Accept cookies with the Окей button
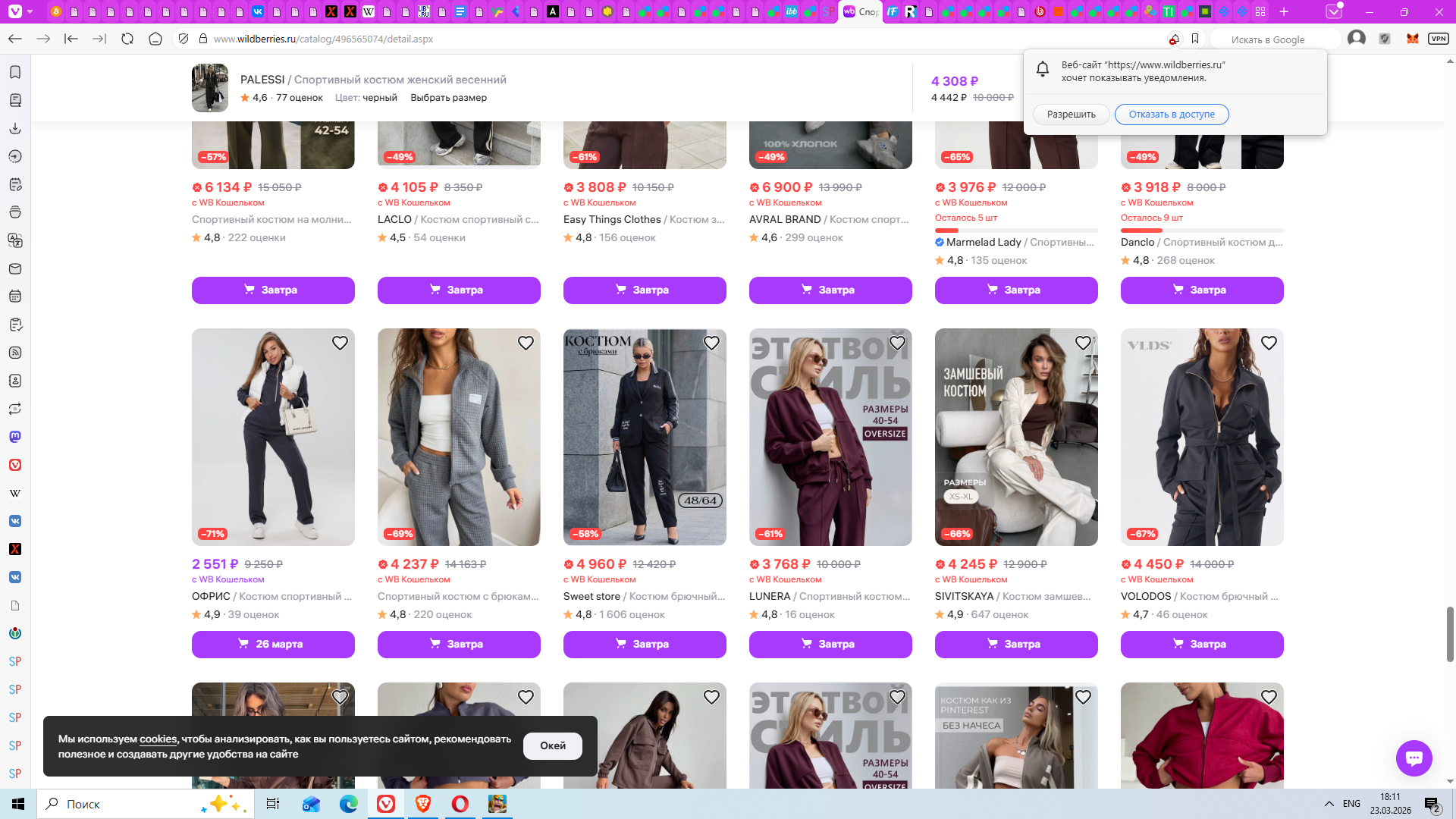Screen dimensions: 1456x819 (x=552, y=745)
